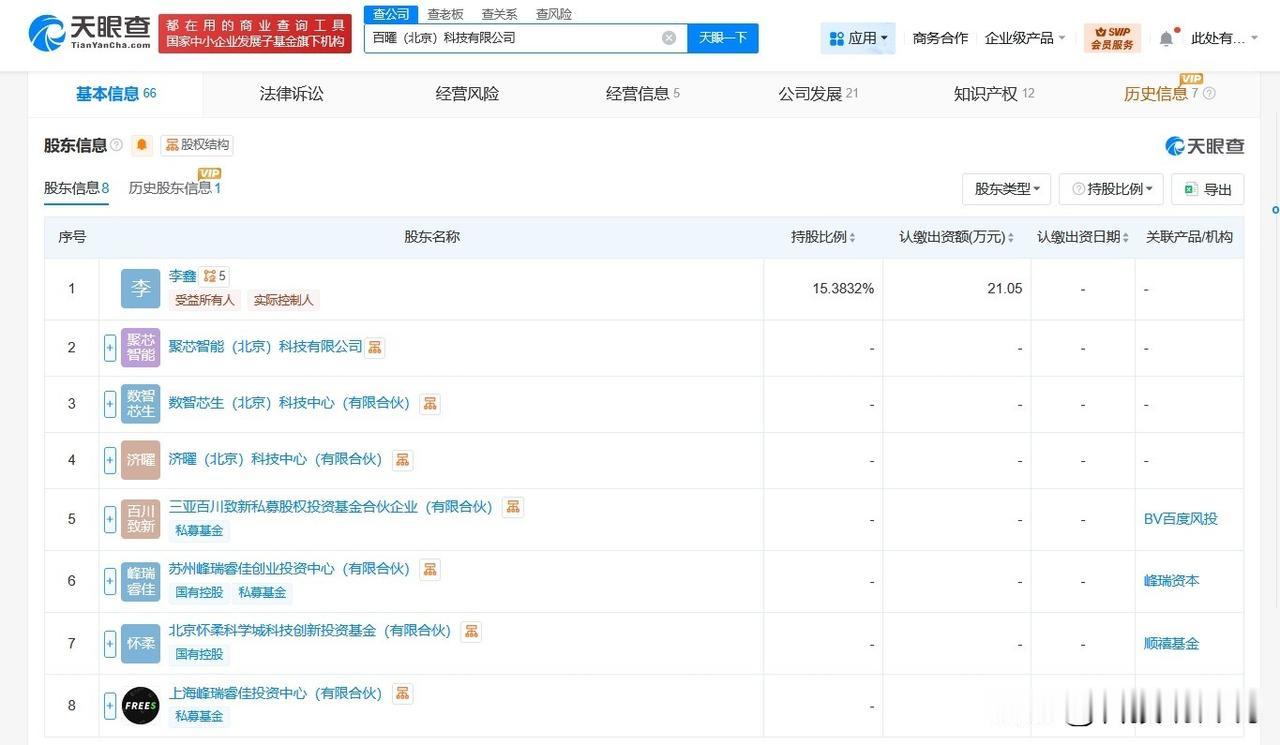
Task: Open the 商务合作 link
Action: tap(940, 38)
